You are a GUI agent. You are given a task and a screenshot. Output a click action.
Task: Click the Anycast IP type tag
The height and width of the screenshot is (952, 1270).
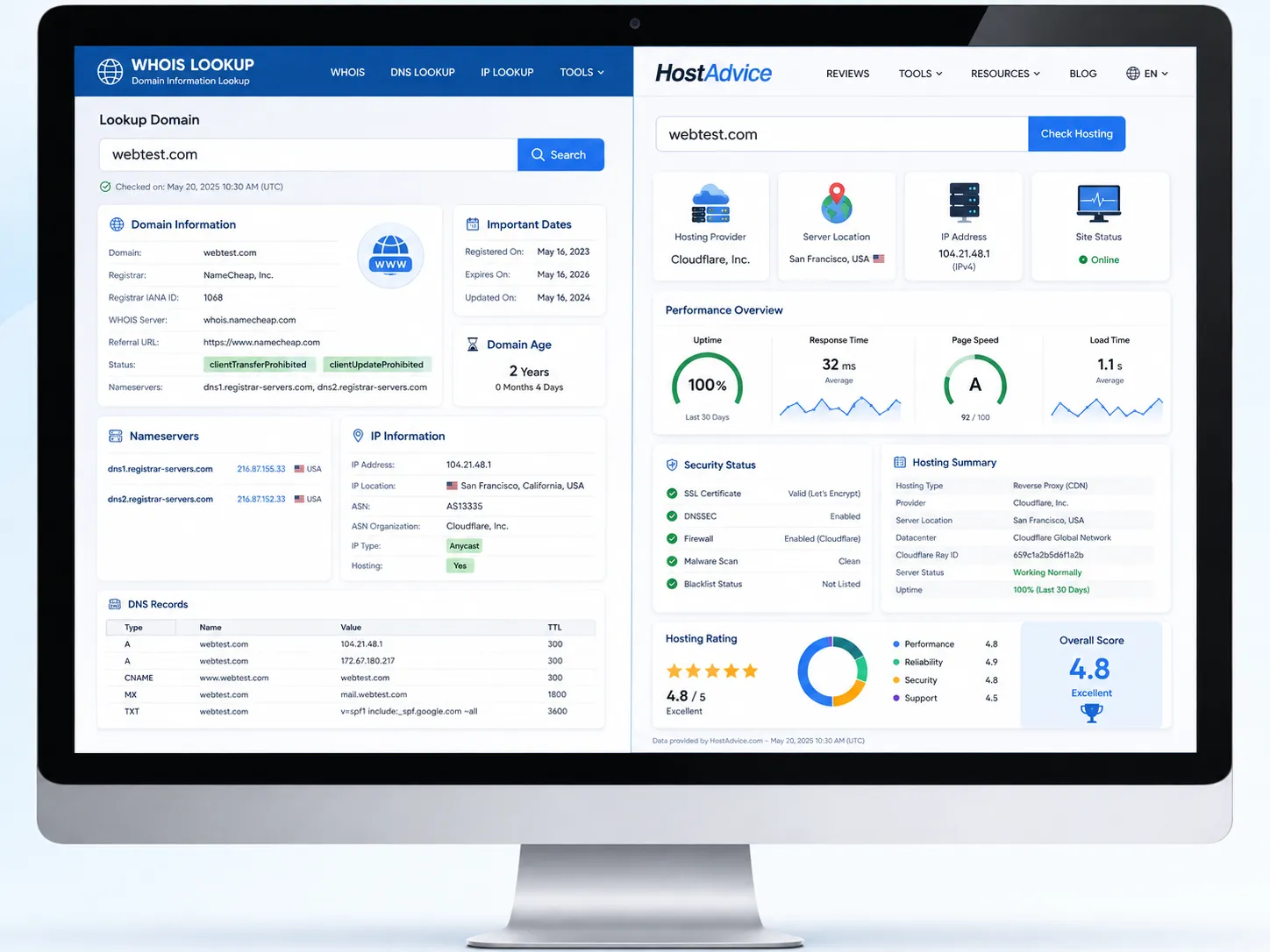click(x=465, y=546)
